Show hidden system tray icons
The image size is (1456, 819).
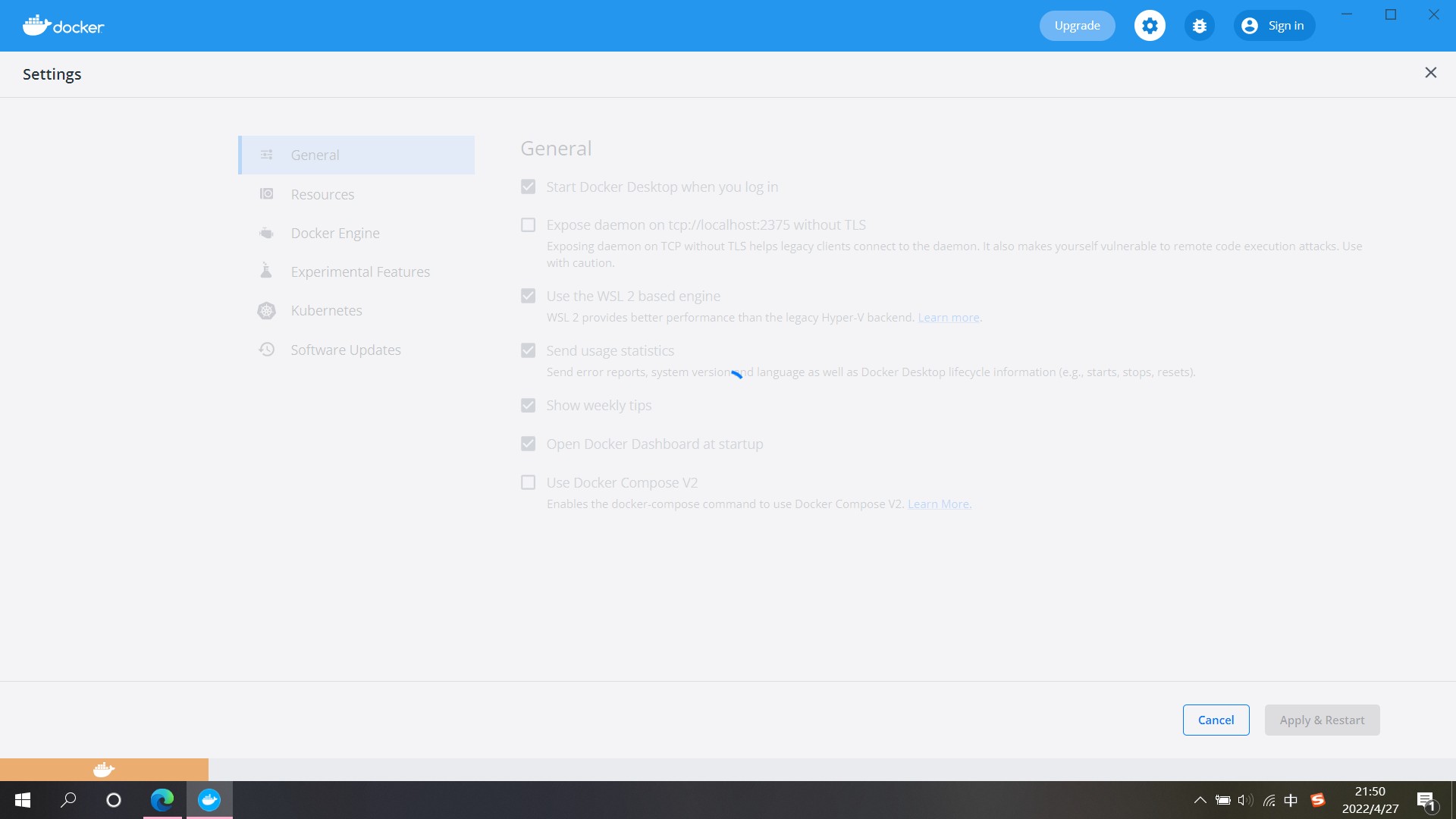(x=1200, y=800)
